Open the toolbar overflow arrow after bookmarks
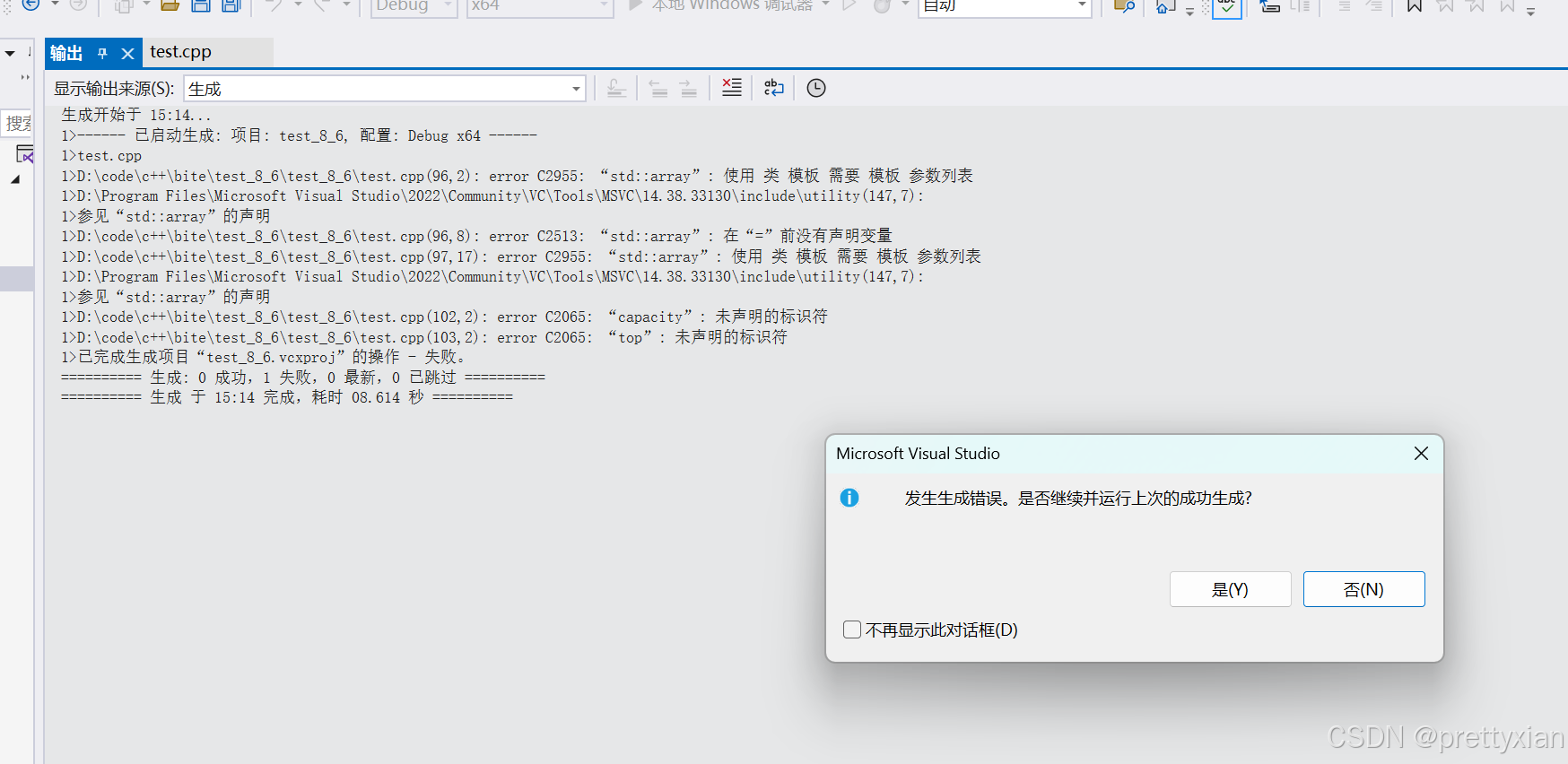Image resolution: width=1568 pixels, height=764 pixels. (1530, 11)
